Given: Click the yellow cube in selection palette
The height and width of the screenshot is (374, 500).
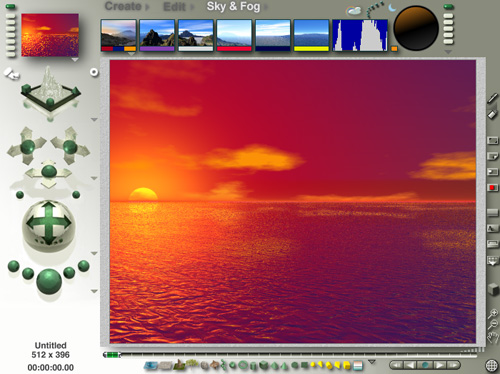Looking at the screenshot, I should 347,366.
